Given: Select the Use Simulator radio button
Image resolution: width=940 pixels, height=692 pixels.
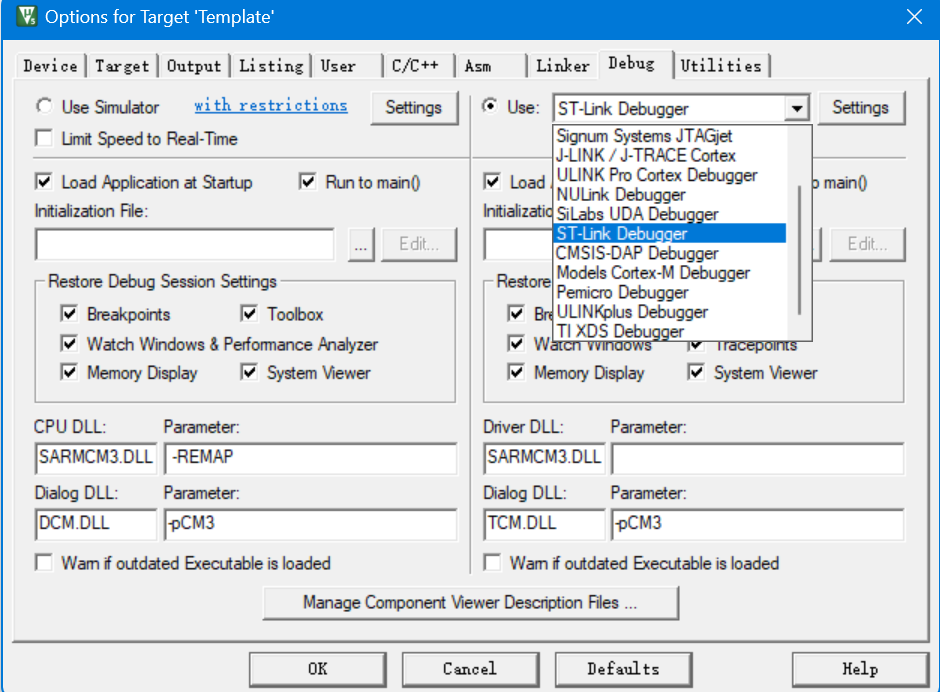Looking at the screenshot, I should 44,106.
